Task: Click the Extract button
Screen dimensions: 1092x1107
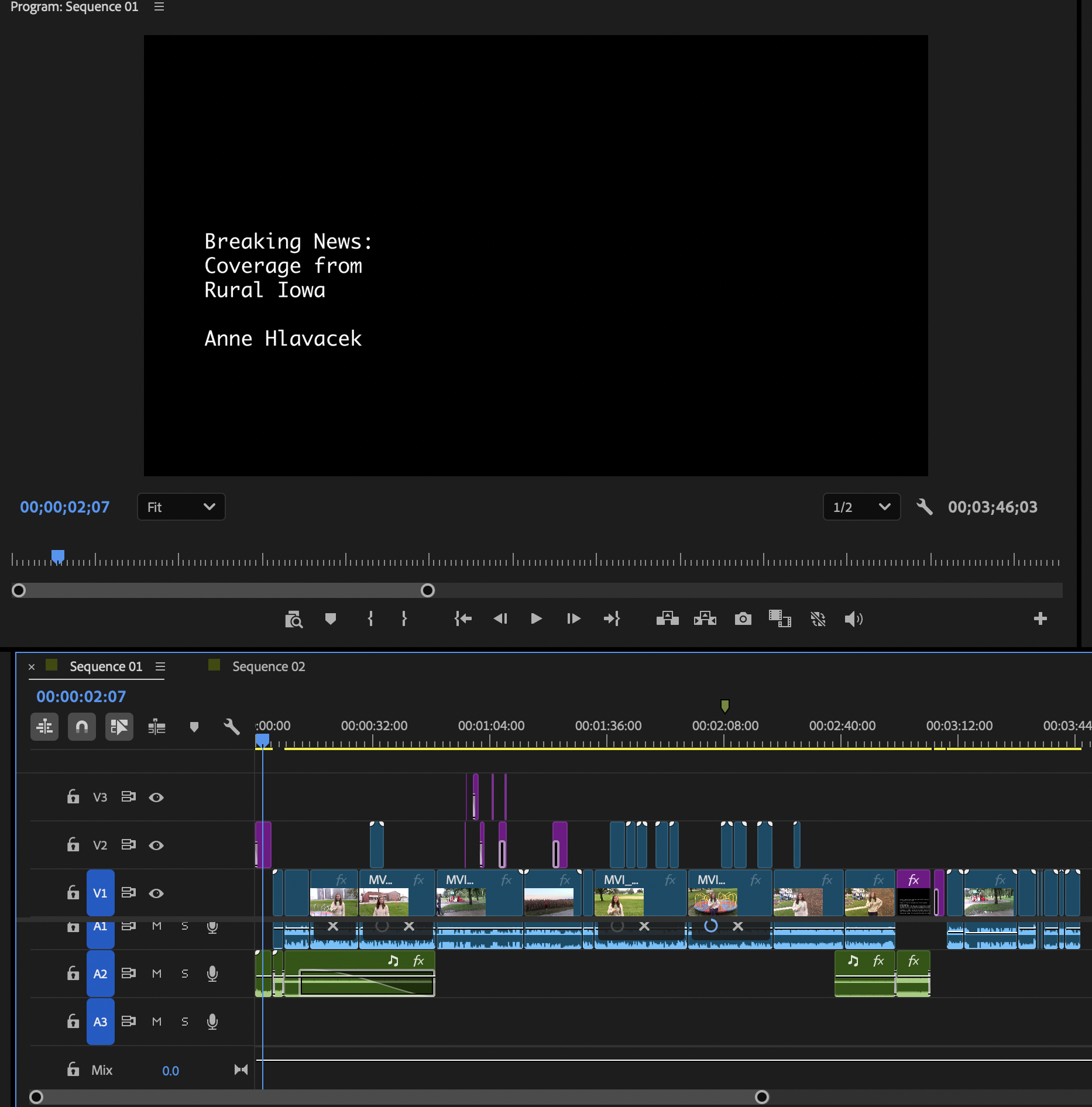Action: (x=705, y=618)
